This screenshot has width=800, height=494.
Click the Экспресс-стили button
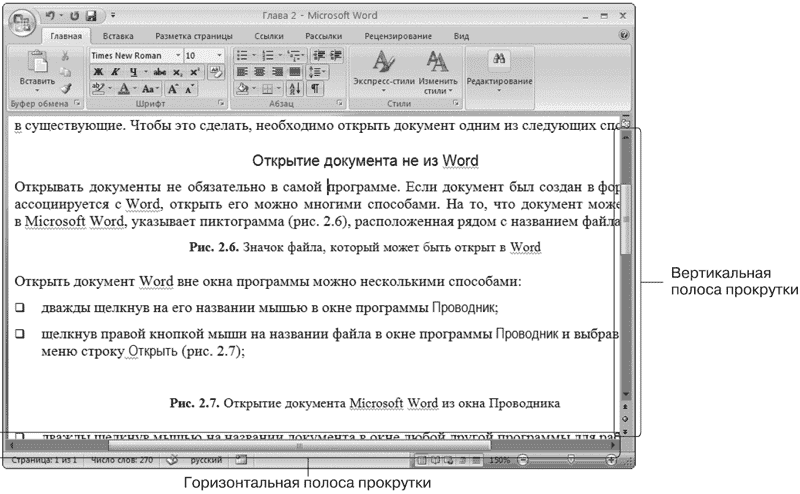(x=384, y=71)
